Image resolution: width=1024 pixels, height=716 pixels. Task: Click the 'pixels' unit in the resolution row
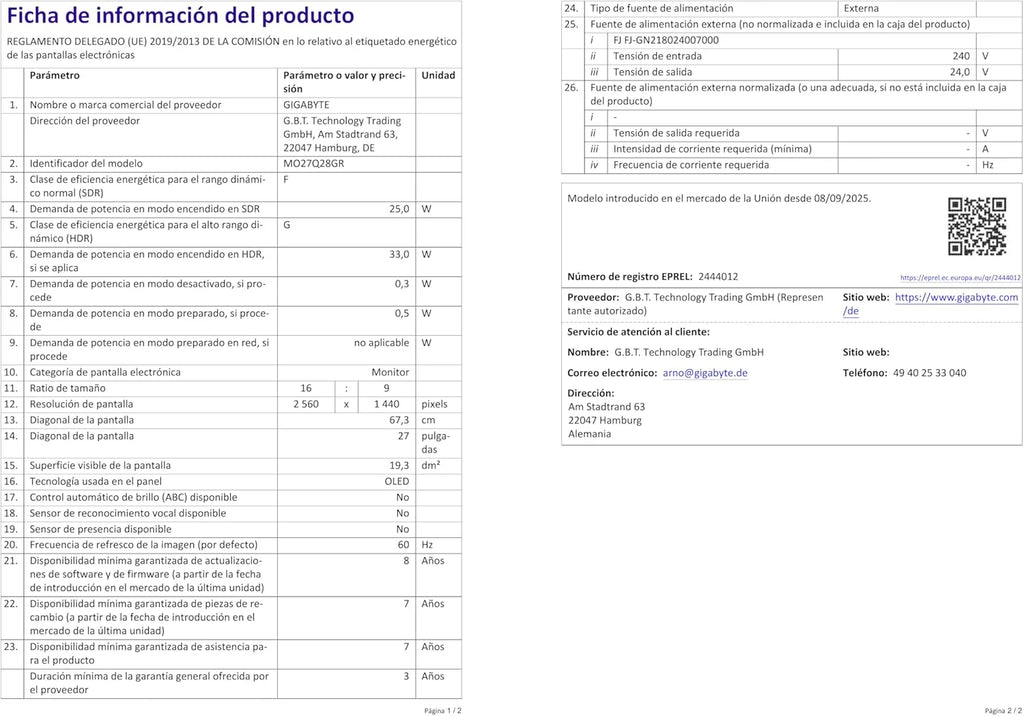(x=434, y=404)
